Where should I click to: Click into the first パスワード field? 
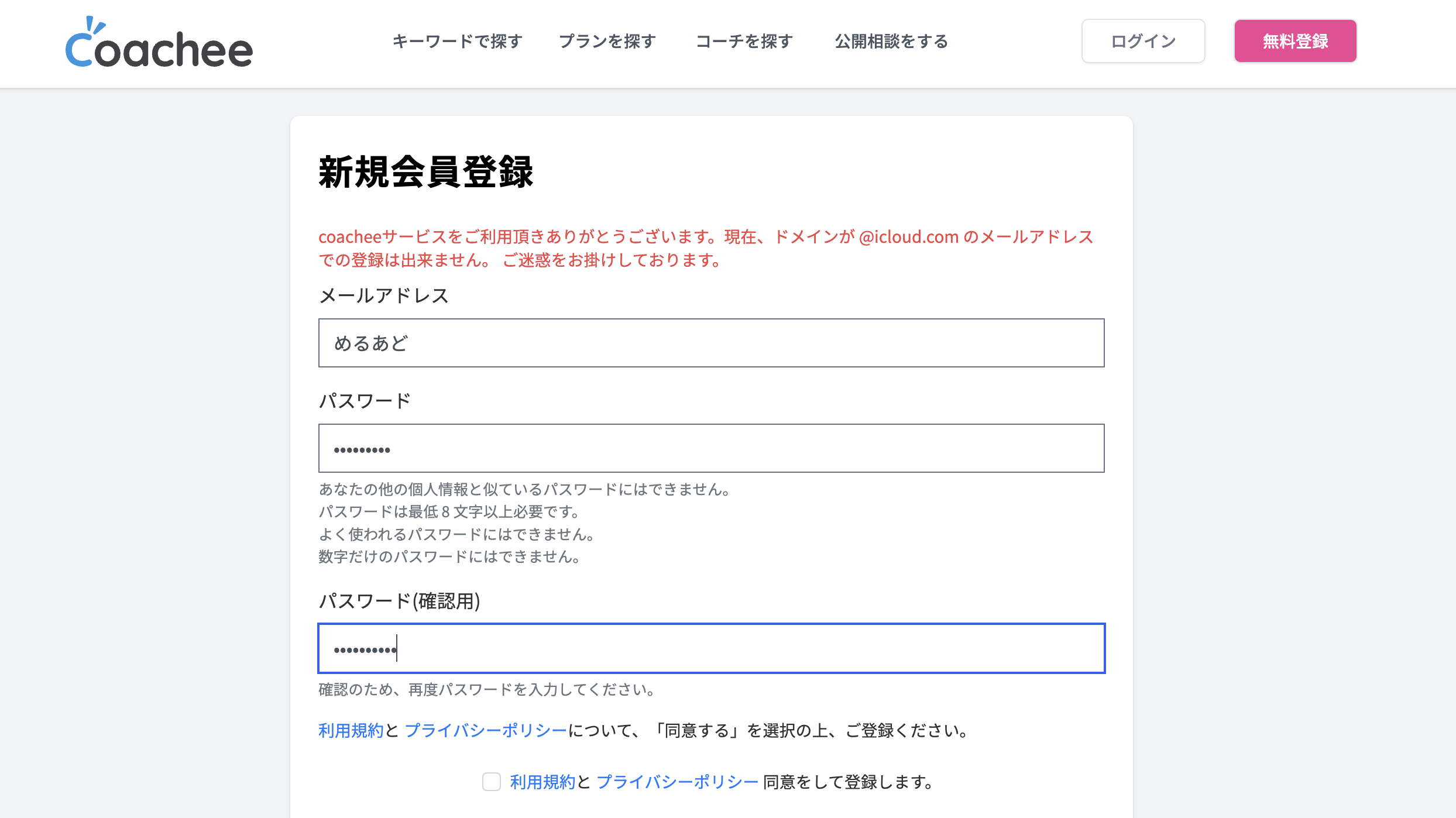point(711,448)
